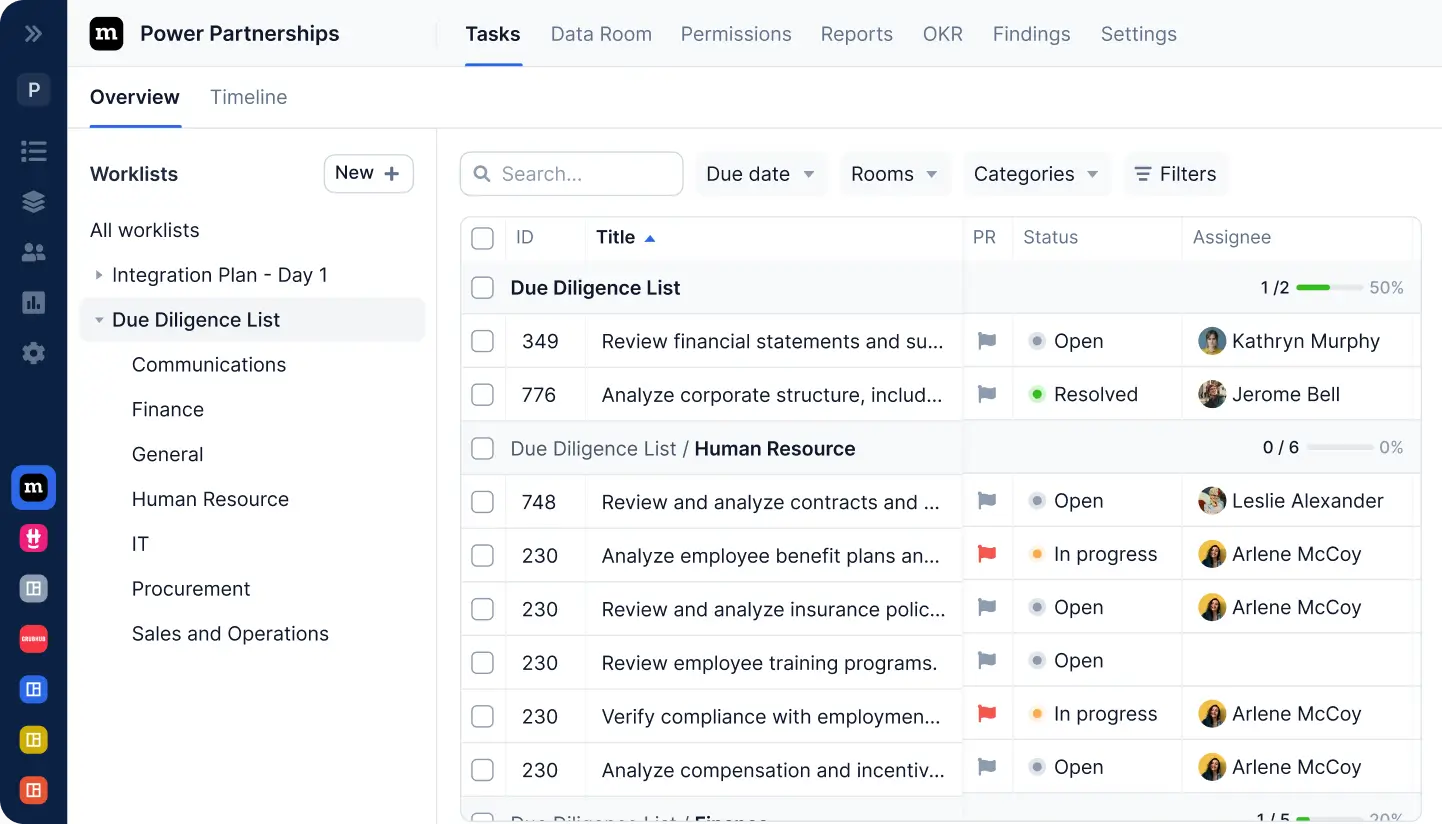Open the Data Room section
The height and width of the screenshot is (824, 1442).
(601, 33)
